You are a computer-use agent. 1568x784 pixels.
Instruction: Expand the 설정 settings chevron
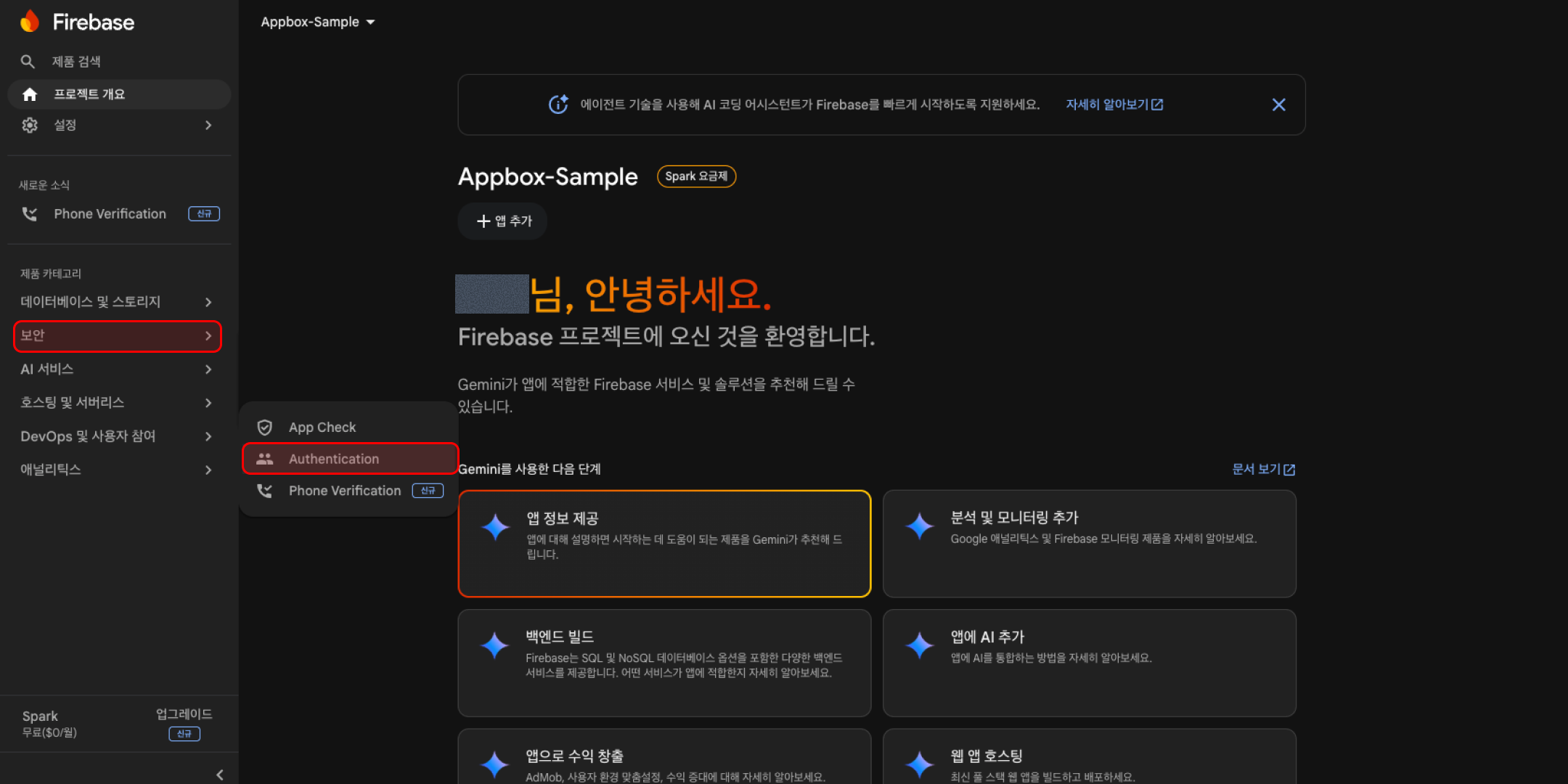(208, 125)
